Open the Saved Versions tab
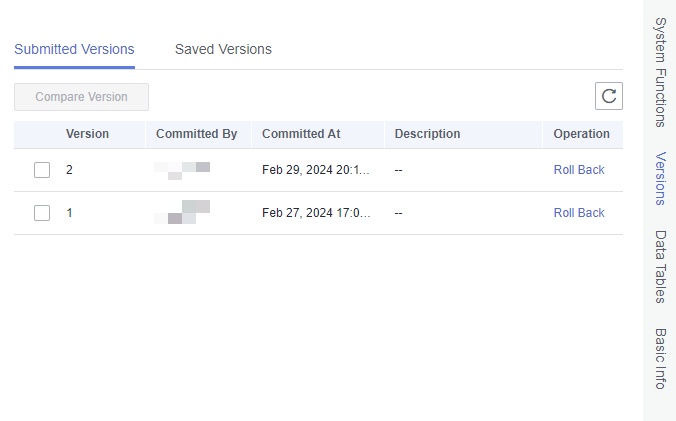 coord(223,49)
